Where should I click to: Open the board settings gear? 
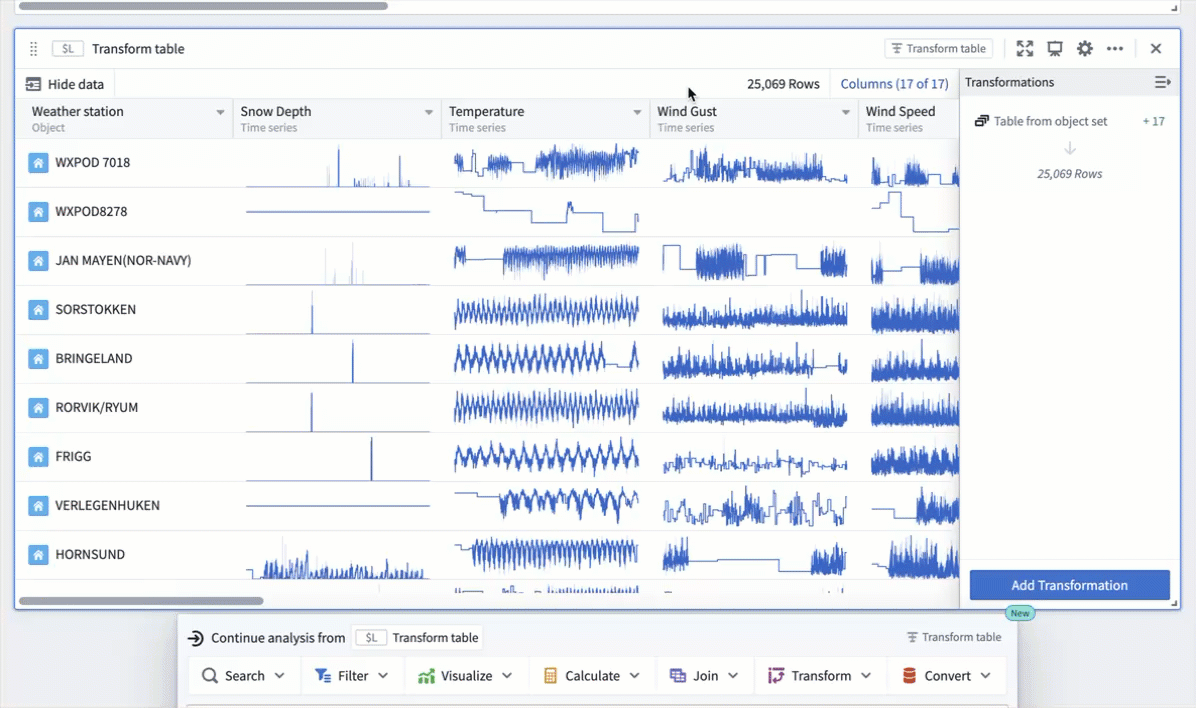1085,48
